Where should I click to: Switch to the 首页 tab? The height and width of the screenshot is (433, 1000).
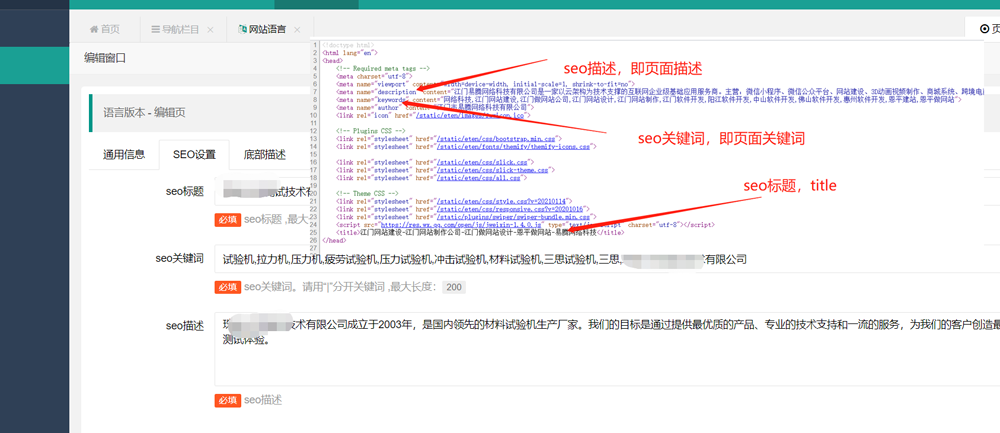[x=105, y=29]
